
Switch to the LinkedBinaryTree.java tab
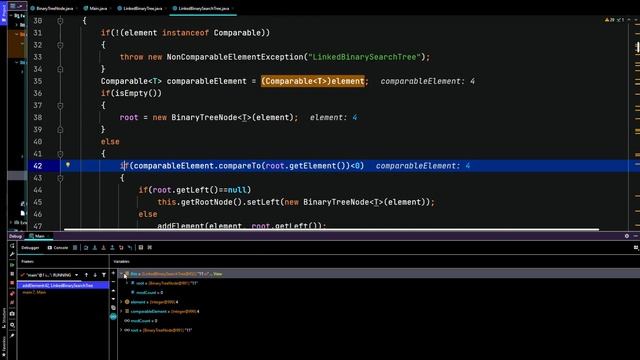pyautogui.click(x=142, y=8)
